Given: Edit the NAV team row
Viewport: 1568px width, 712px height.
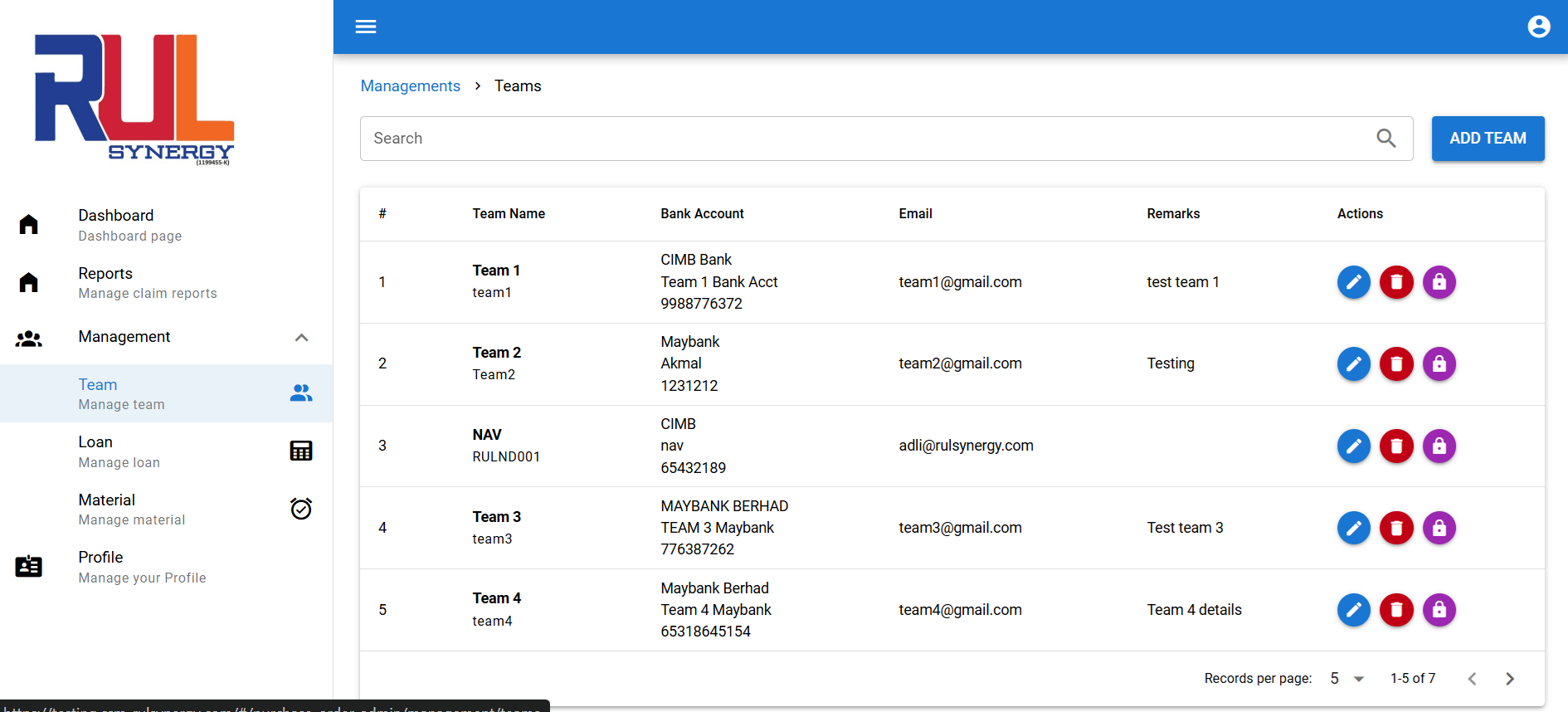Looking at the screenshot, I should click(x=1354, y=446).
